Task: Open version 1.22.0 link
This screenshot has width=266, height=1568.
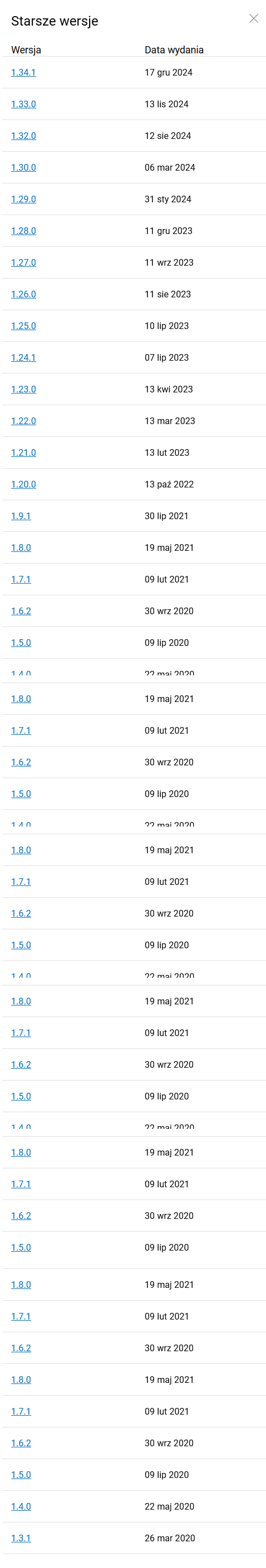Action: (x=23, y=421)
